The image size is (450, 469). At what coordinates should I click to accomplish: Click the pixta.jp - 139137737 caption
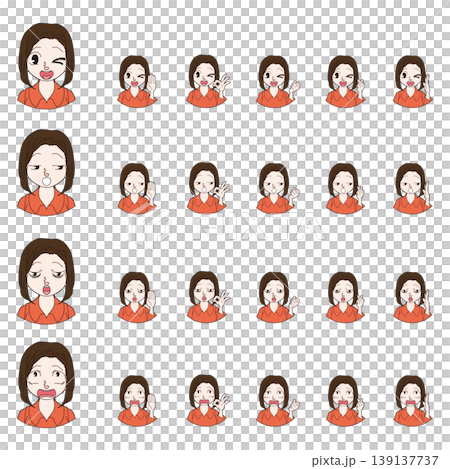coord(375,460)
